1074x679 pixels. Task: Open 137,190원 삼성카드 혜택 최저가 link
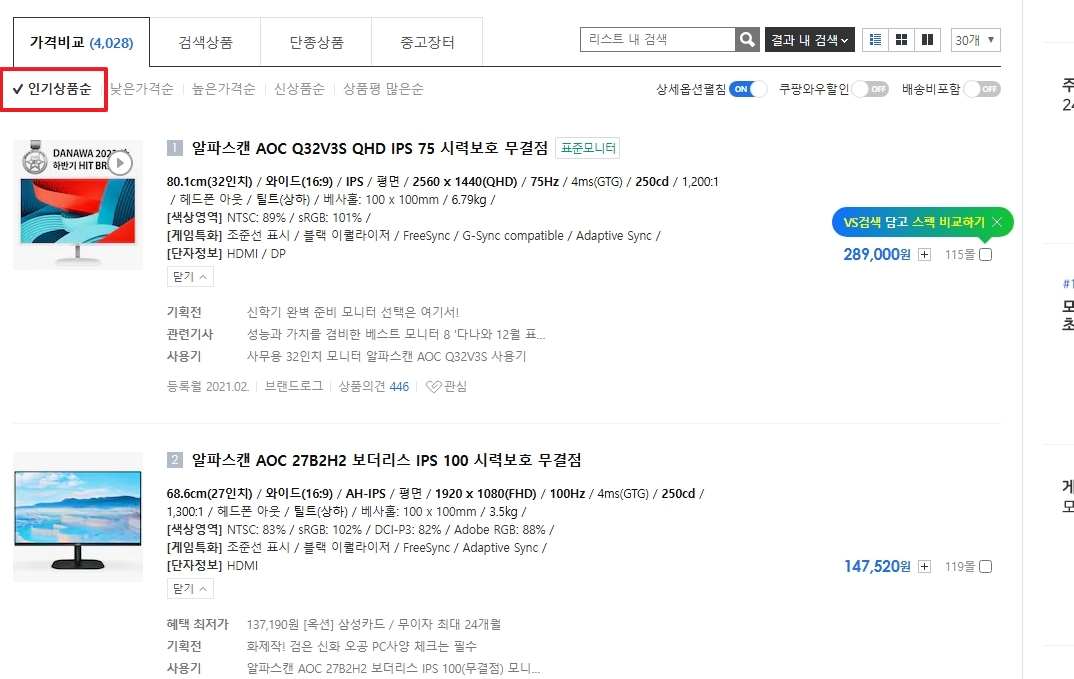coord(374,624)
